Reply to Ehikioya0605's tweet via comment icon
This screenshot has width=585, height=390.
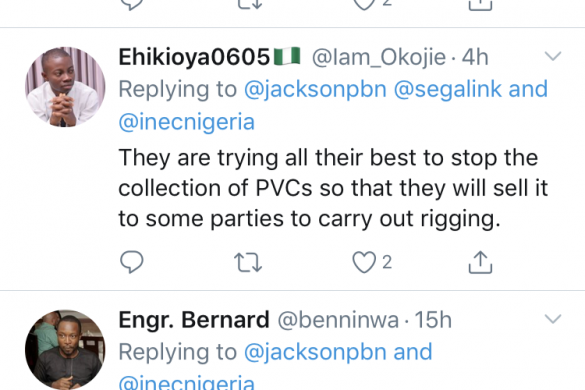[132, 262]
